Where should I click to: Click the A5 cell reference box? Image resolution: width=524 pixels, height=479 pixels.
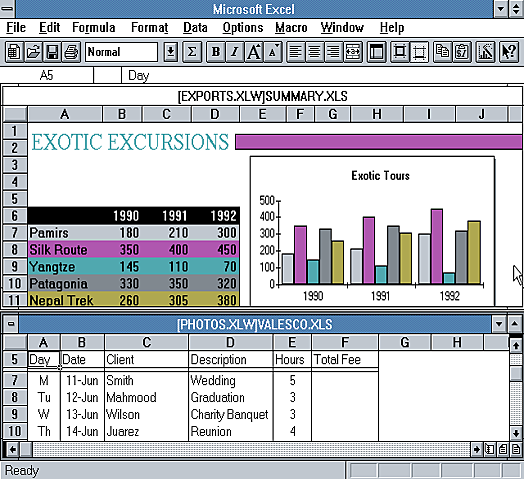tap(47, 75)
